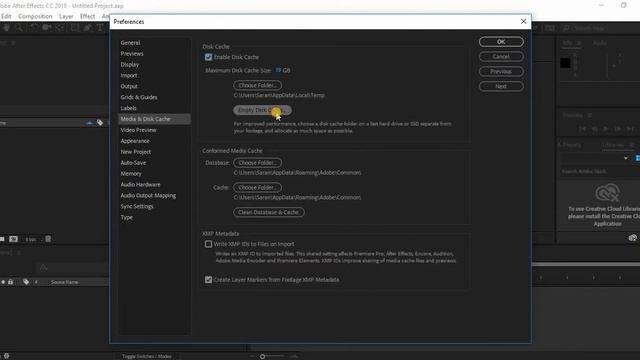This screenshot has width=640, height=360.
Task: Switch to the Info panel tab
Action: [x=567, y=43]
